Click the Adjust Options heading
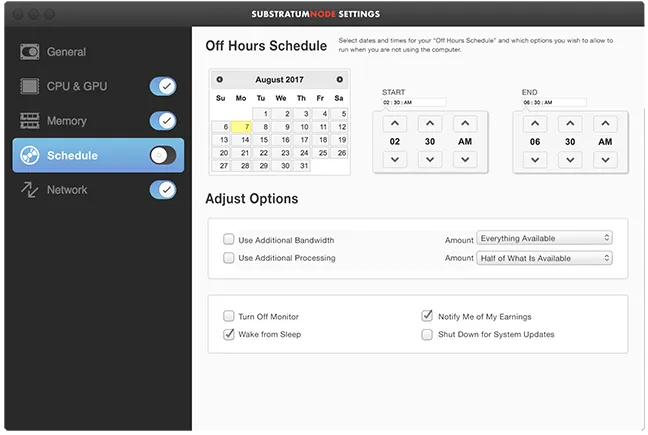Image resolution: width=648 pixels, height=435 pixels. (252, 199)
